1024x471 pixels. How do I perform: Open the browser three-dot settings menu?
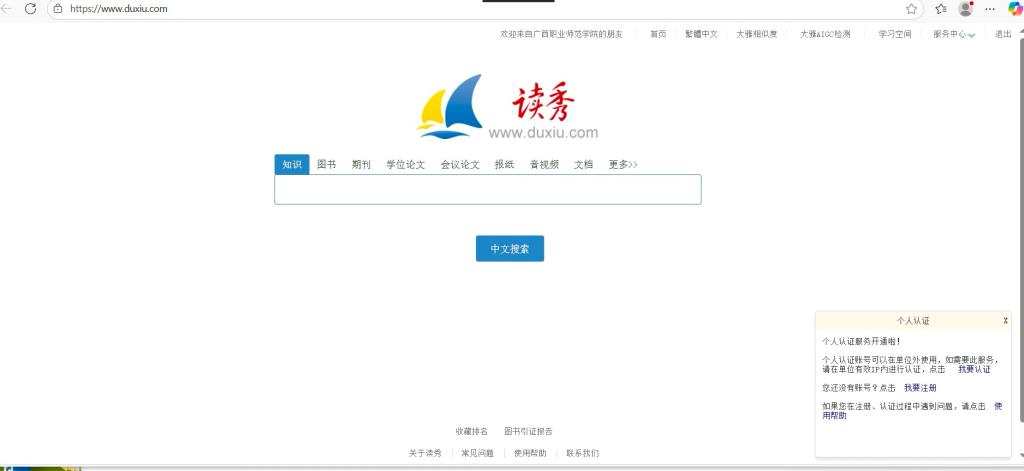pyautogui.click(x=991, y=8)
